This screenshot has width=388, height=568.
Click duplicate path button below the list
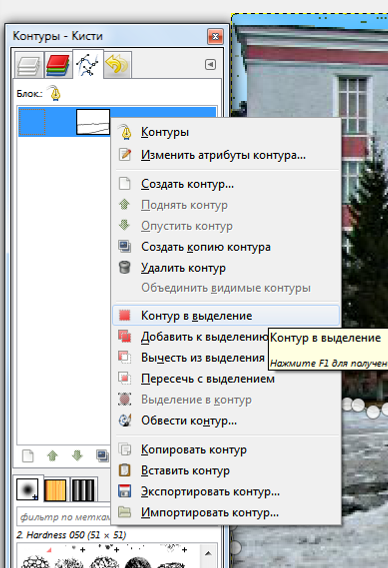click(102, 456)
